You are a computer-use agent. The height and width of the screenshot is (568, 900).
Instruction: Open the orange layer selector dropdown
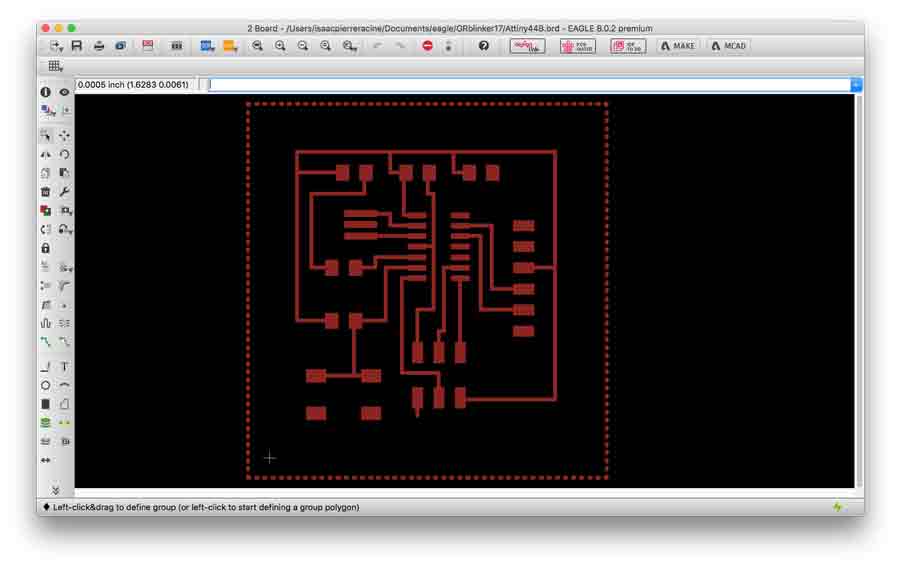coord(230,46)
